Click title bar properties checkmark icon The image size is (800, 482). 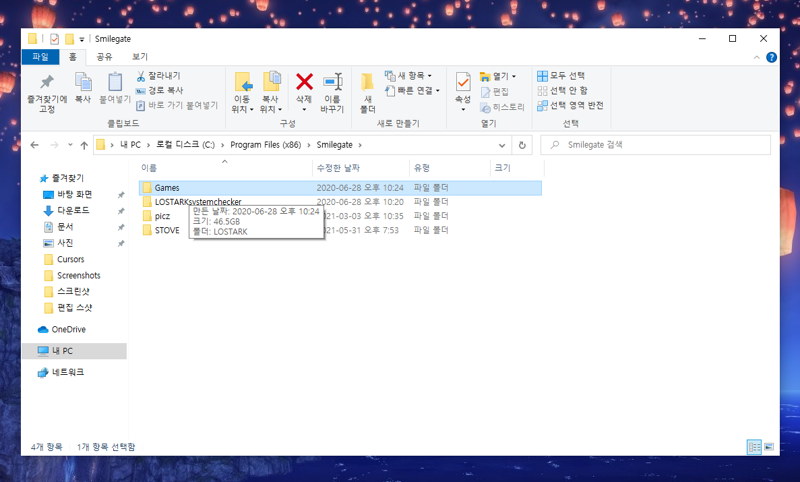[x=54, y=39]
